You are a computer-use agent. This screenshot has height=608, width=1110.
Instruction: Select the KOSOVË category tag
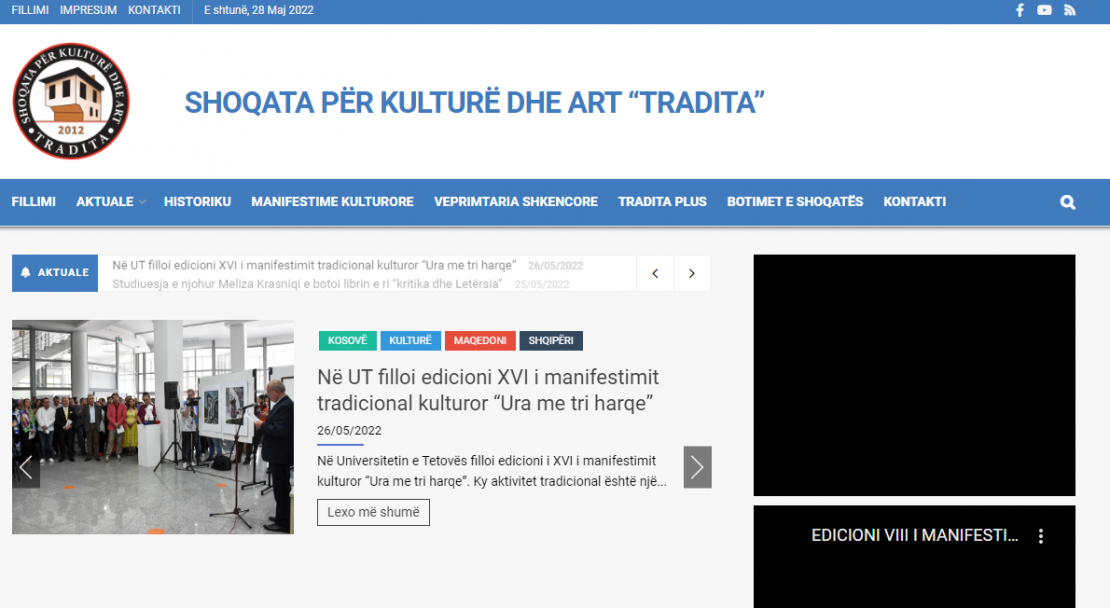[347, 341]
